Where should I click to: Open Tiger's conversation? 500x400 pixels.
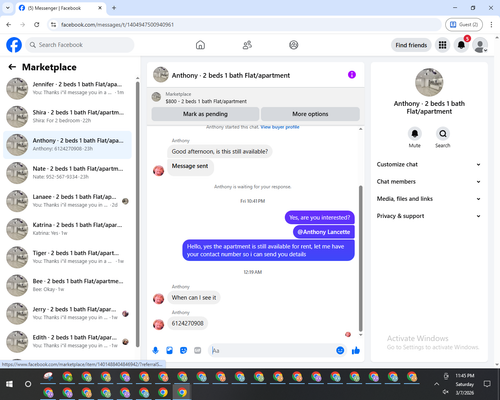tap(67, 257)
